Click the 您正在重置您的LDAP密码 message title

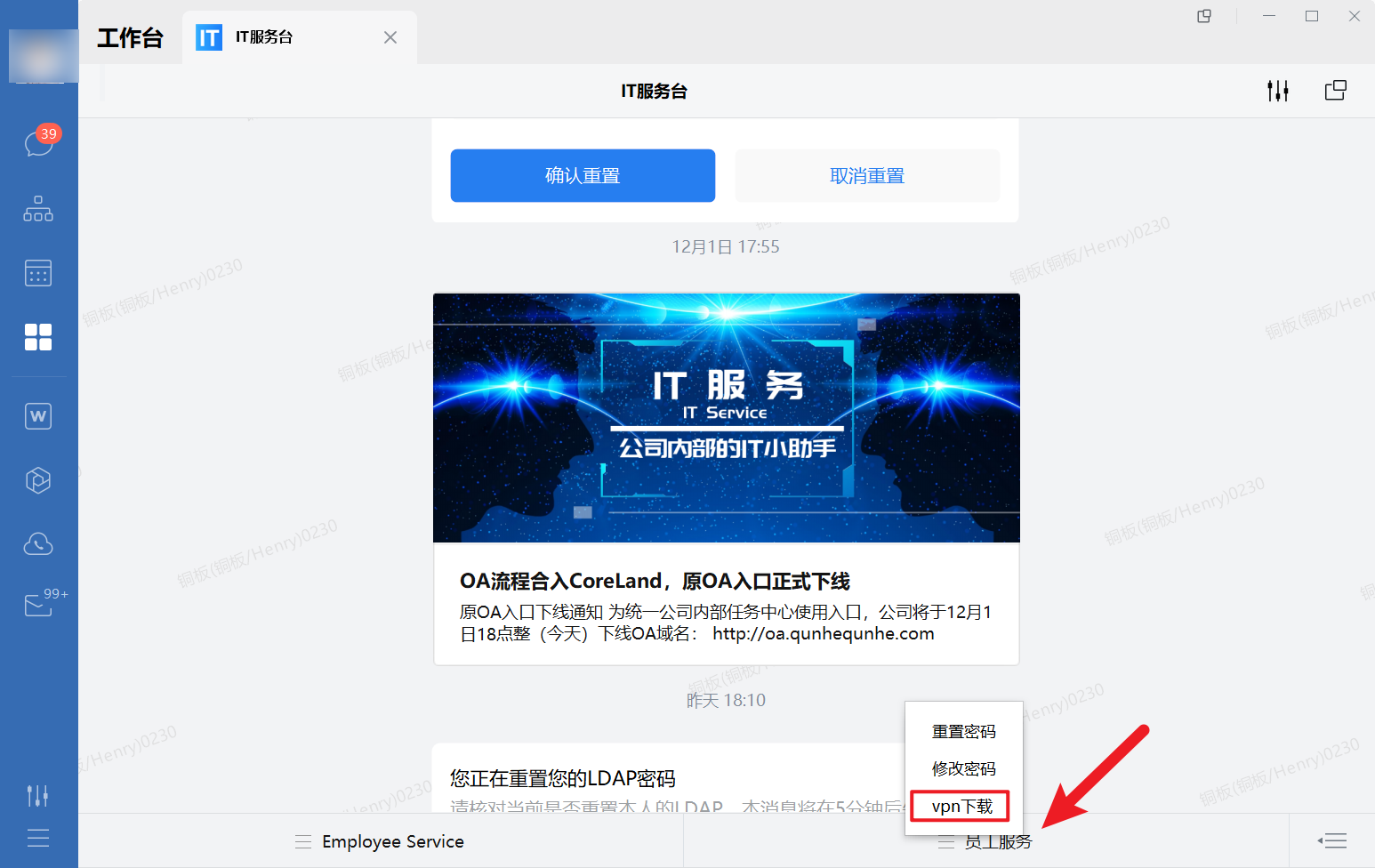563,779
